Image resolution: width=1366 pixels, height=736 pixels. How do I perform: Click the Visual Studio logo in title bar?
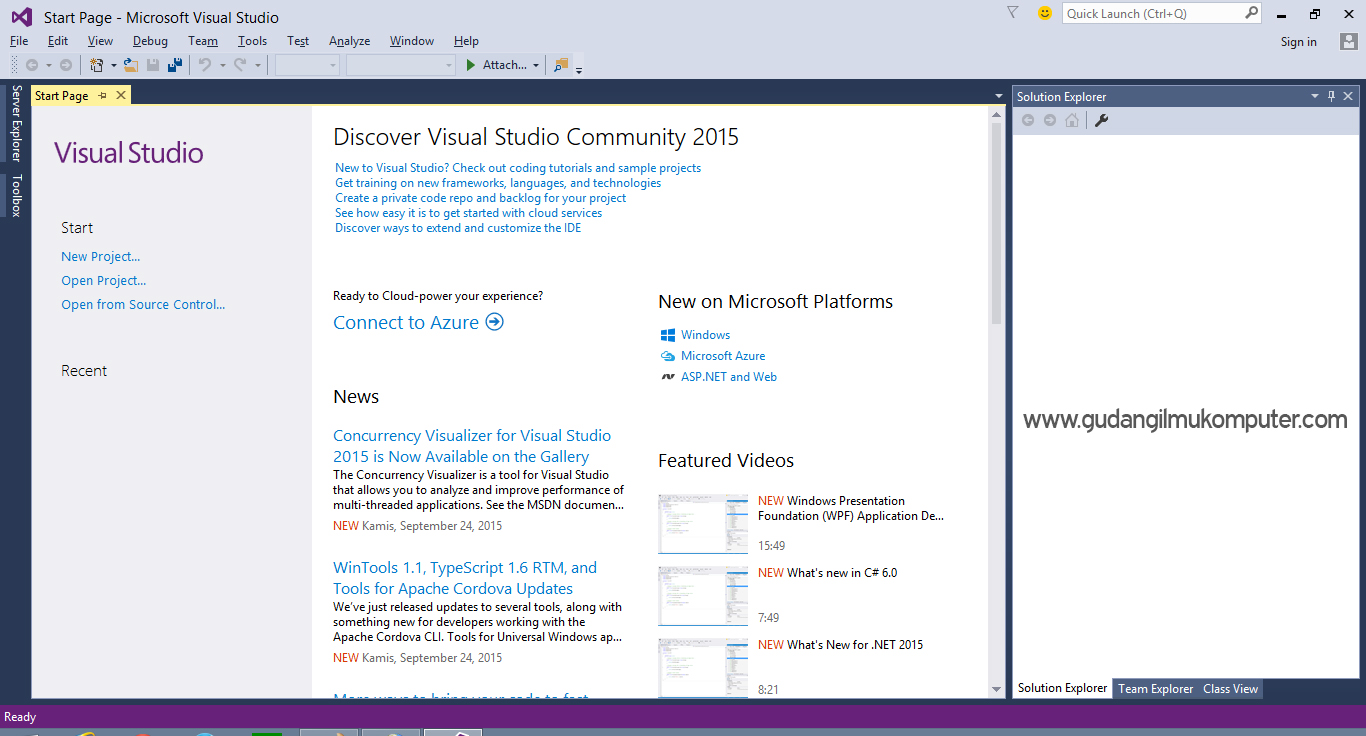coord(21,17)
